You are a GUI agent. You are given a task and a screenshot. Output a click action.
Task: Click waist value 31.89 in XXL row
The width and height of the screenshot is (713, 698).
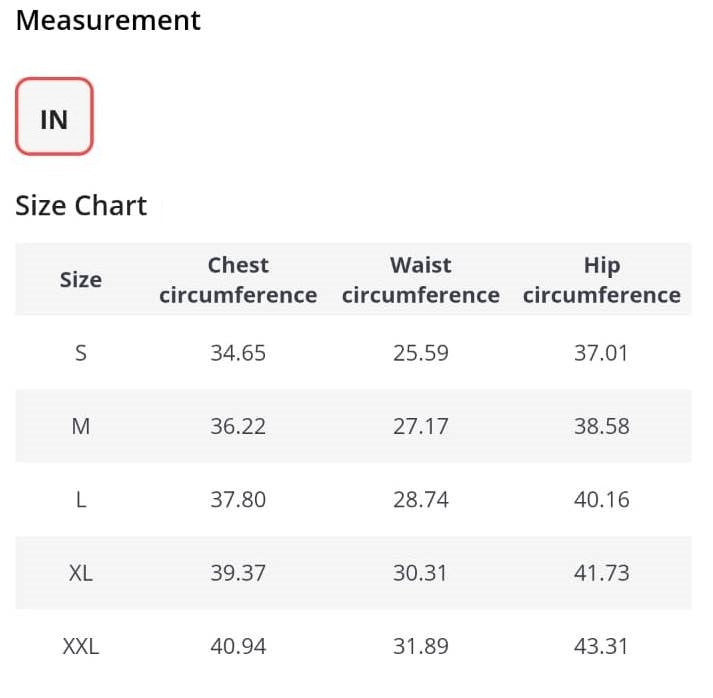click(421, 646)
